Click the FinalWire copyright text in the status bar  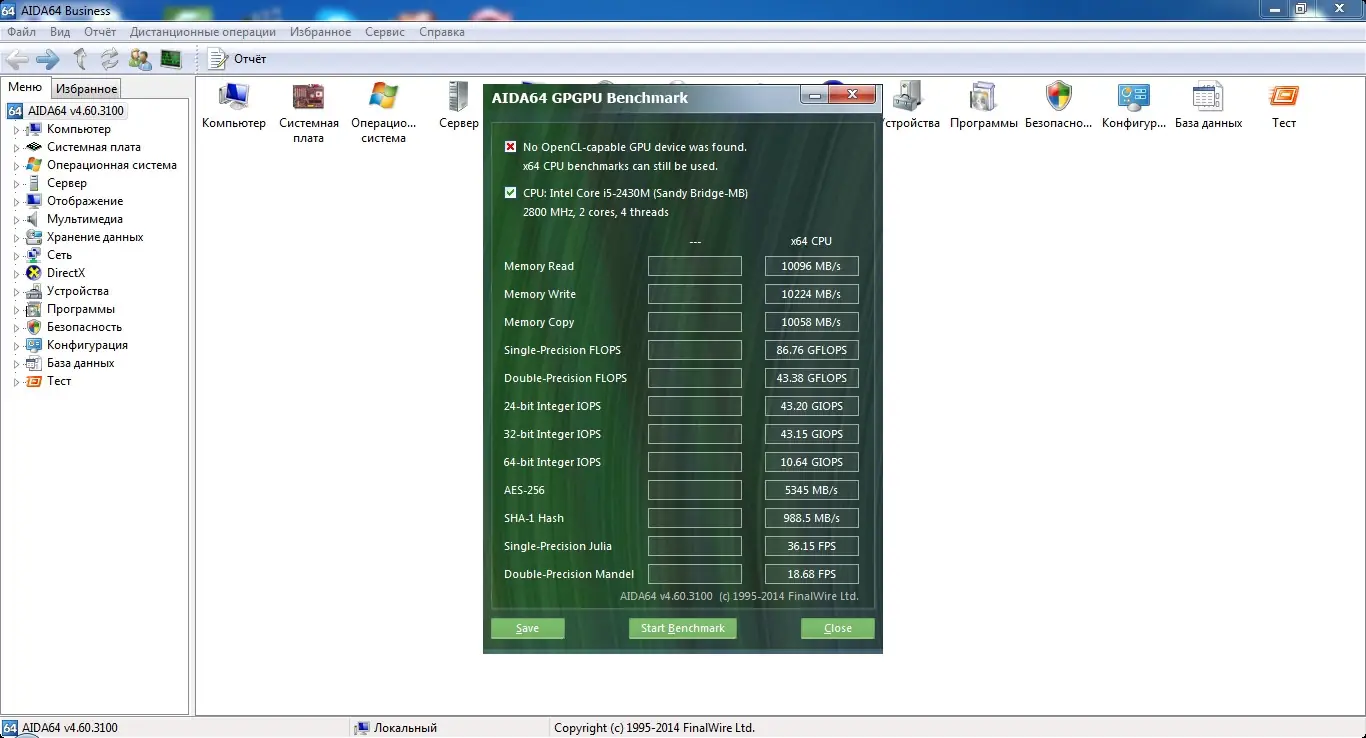pos(654,728)
